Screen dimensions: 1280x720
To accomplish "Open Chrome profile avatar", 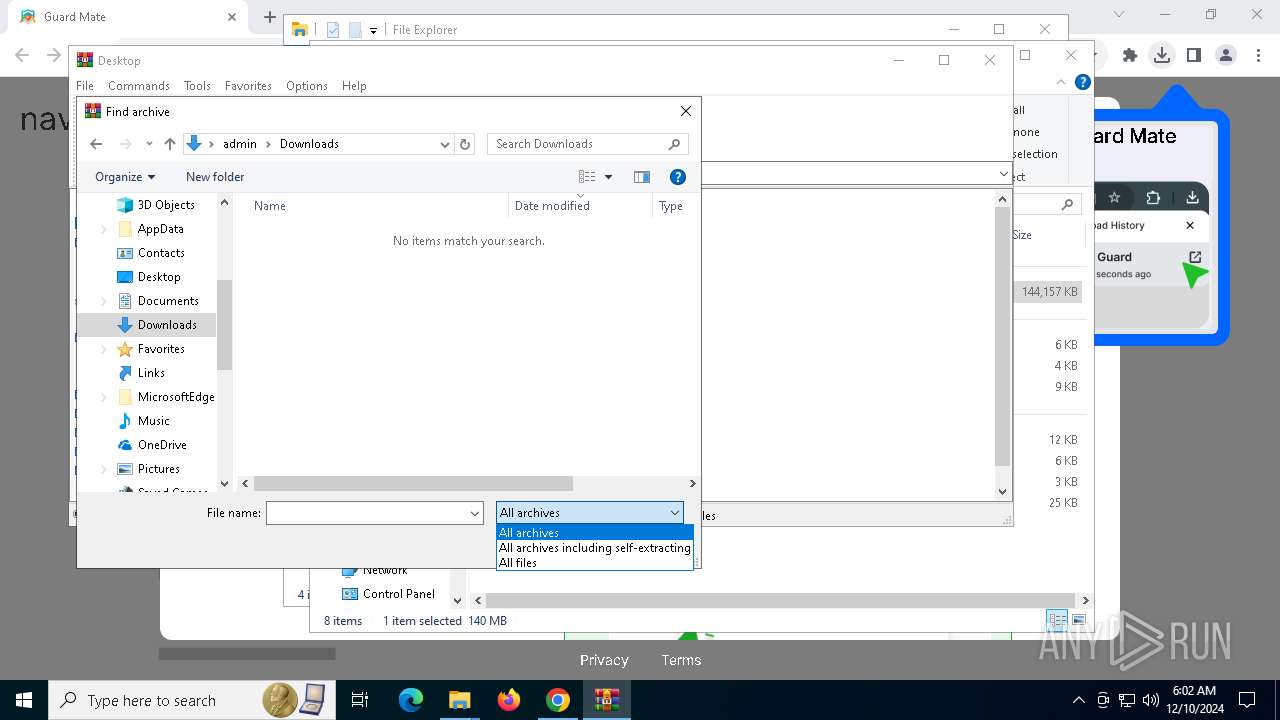I will (1226, 56).
